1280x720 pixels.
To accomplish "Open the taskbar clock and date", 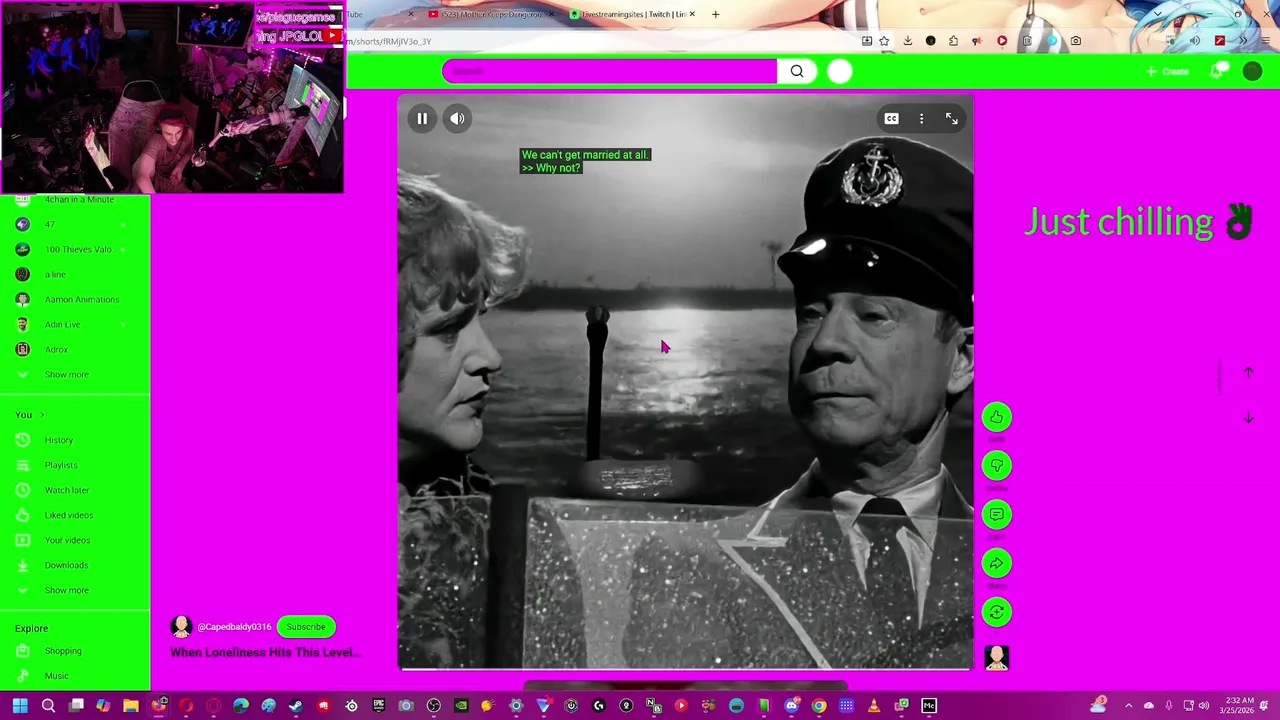I will (x=1235, y=706).
